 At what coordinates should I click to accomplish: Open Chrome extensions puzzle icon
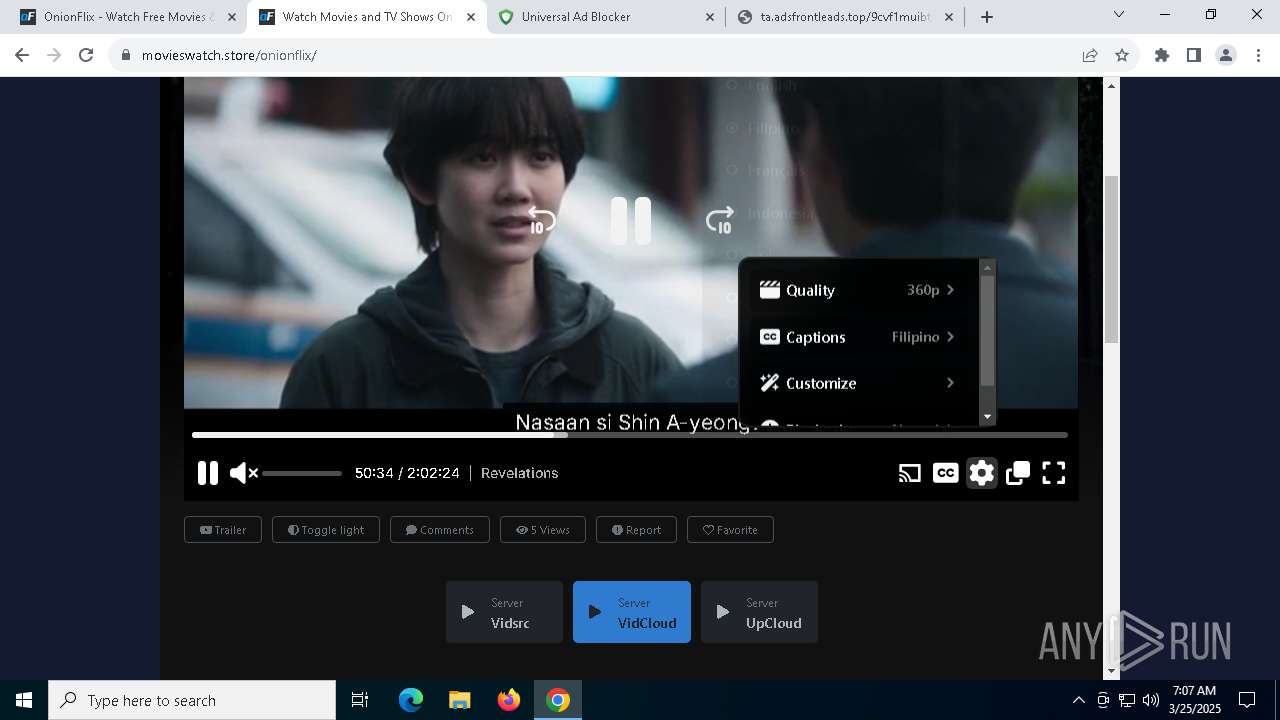[1162, 55]
